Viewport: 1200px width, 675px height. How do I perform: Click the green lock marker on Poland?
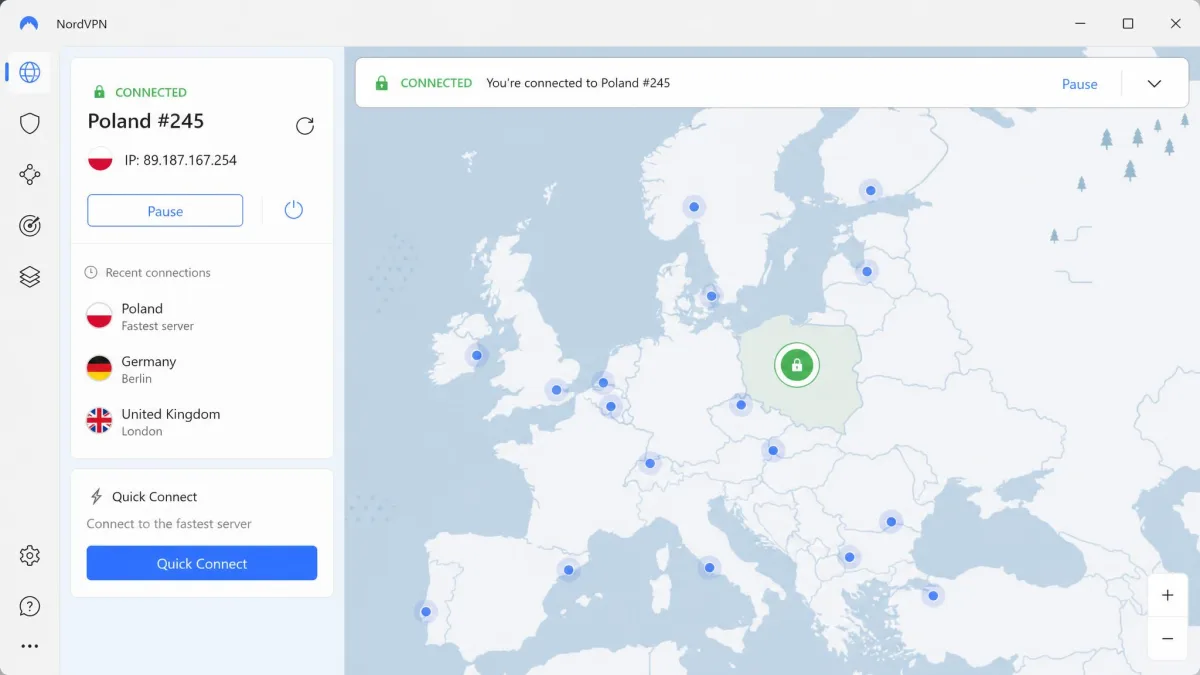[x=796, y=365]
